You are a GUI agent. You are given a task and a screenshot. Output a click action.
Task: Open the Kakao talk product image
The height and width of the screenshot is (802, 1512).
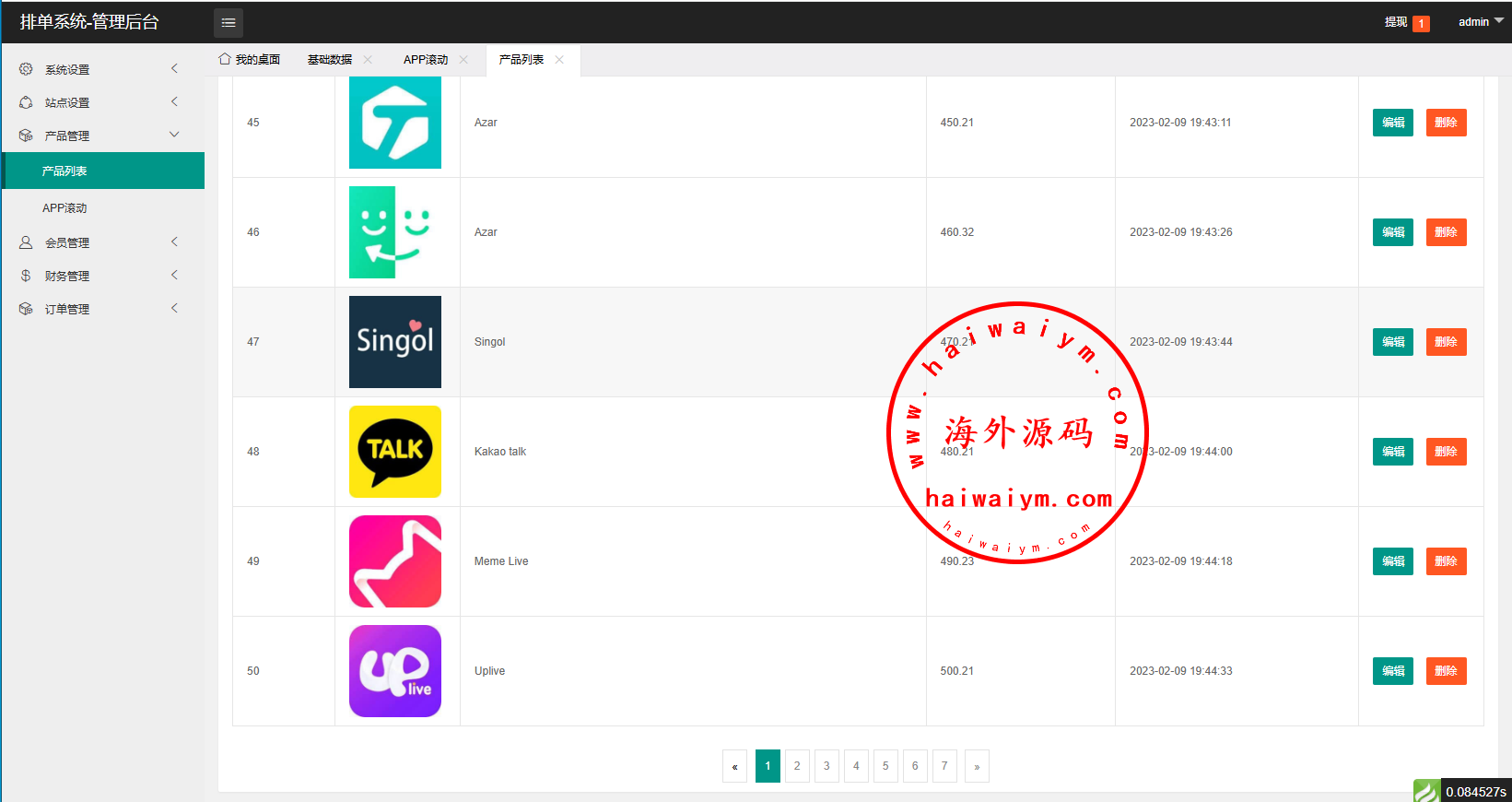[x=395, y=452]
